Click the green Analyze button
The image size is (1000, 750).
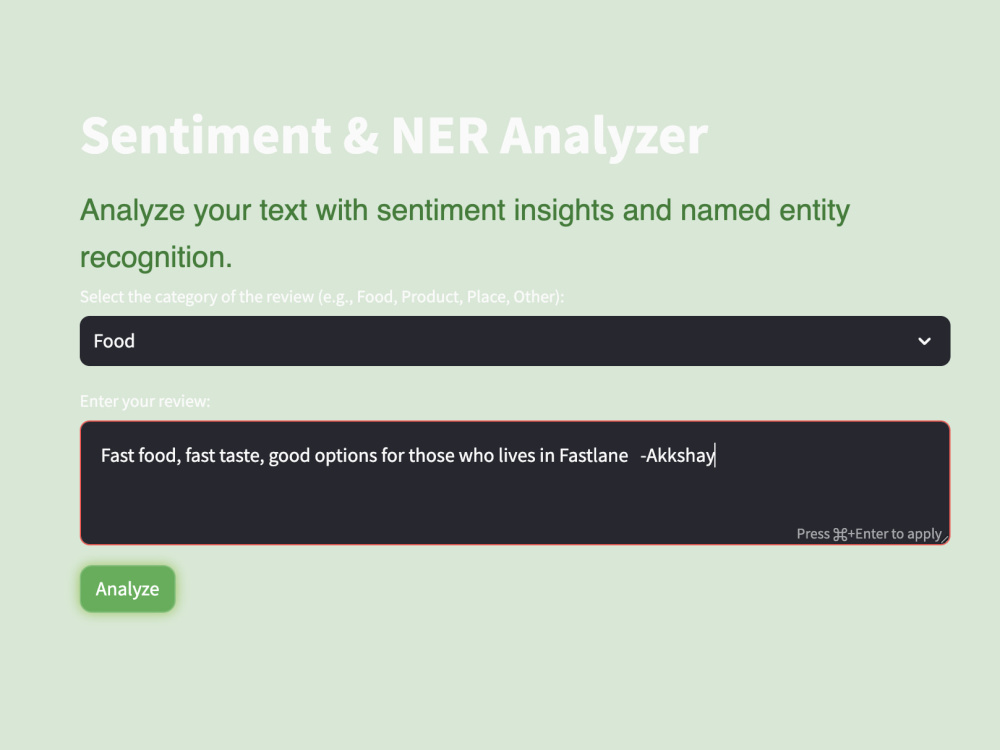point(128,589)
